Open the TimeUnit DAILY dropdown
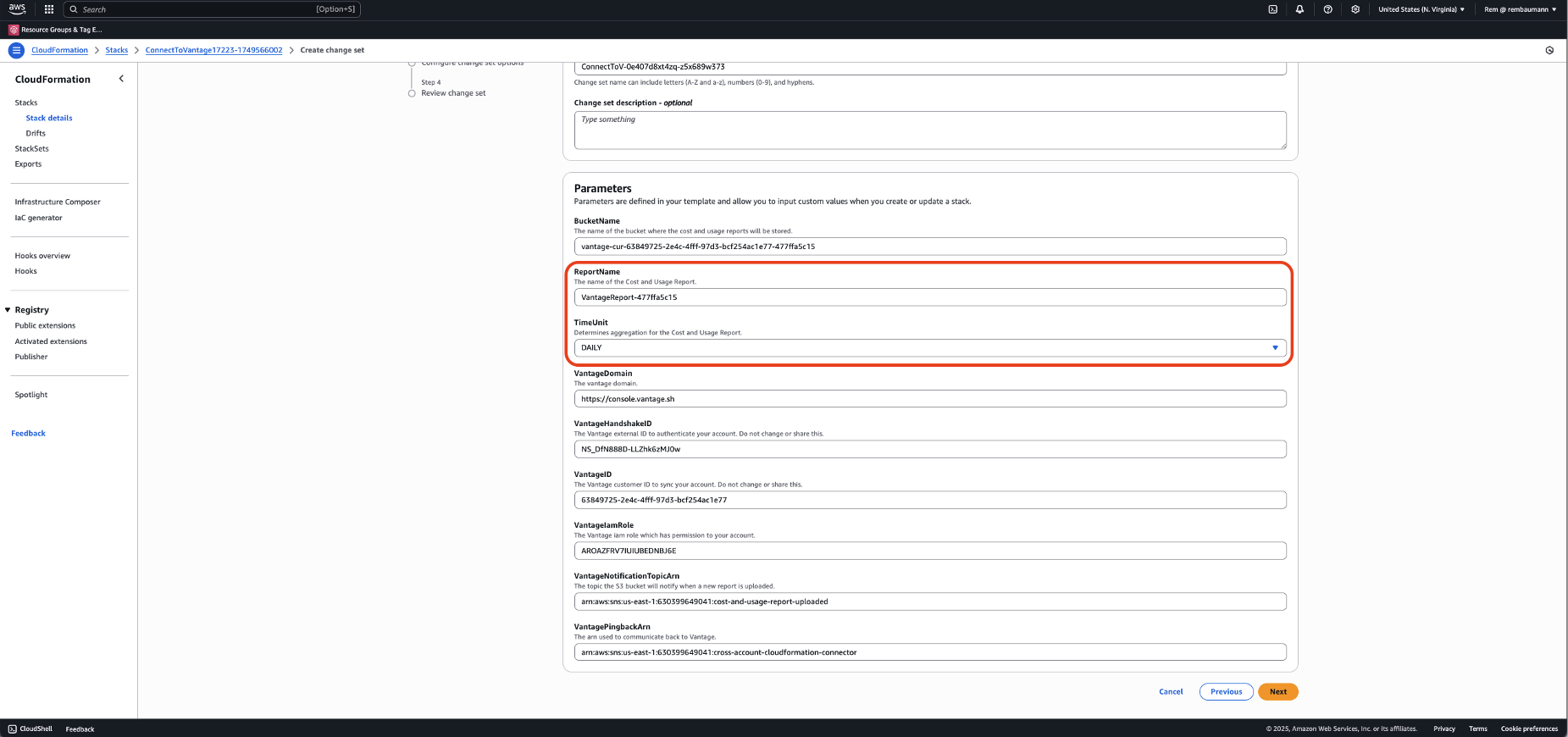The image size is (1568, 737). point(930,348)
